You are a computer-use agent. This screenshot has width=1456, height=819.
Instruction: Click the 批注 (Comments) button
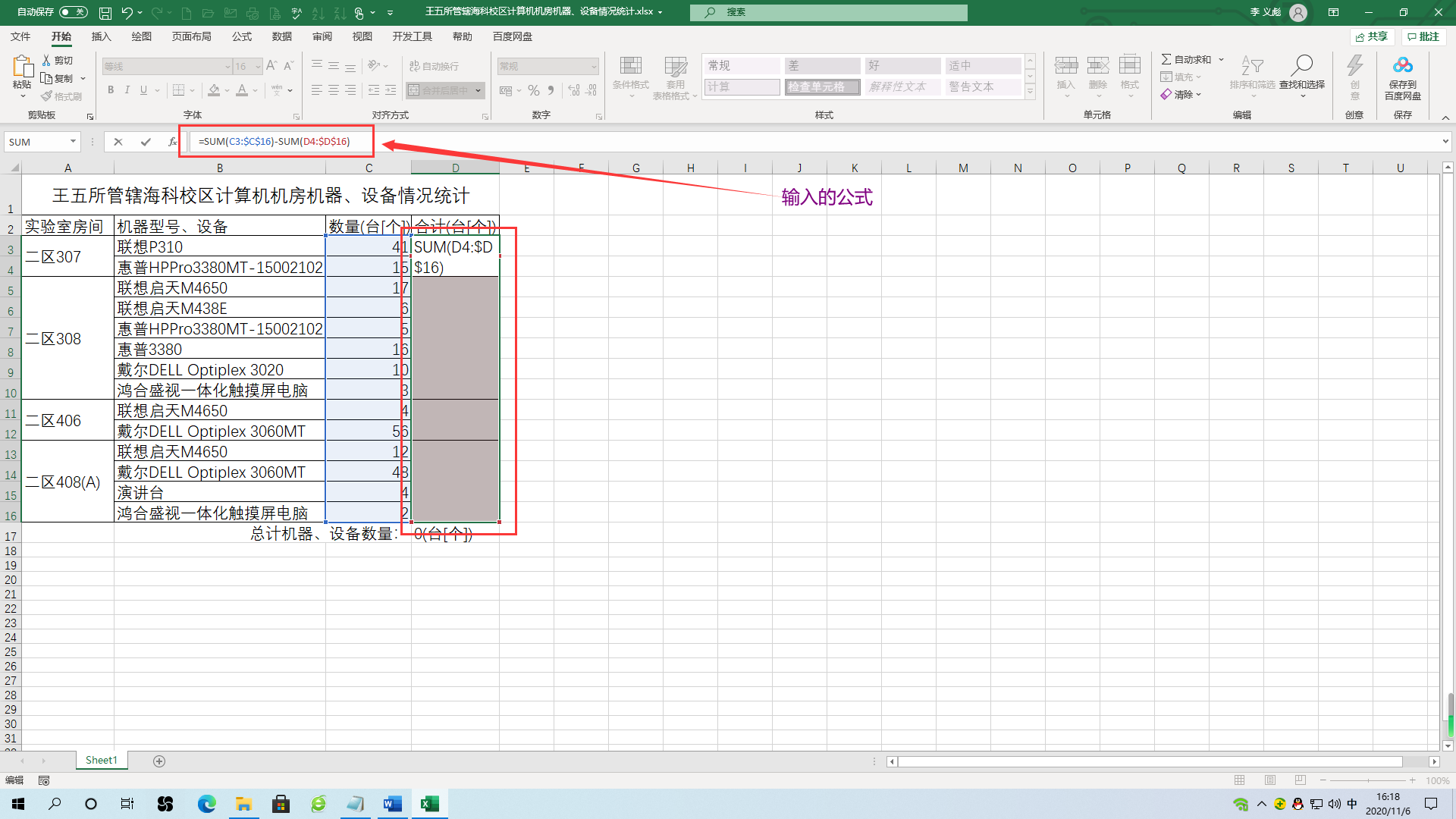tap(1423, 36)
